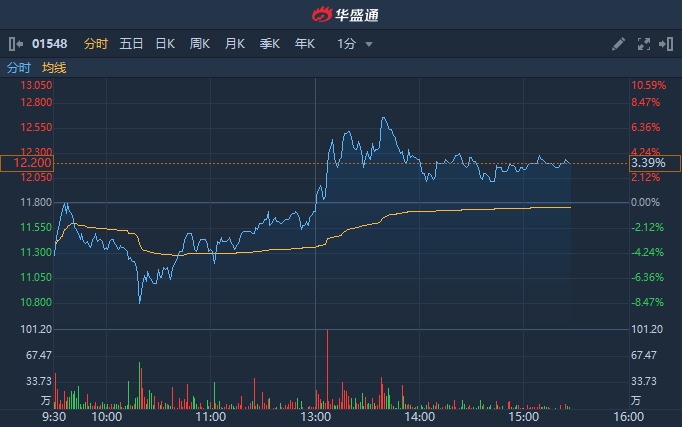The image size is (682, 427).
Task: Toggle the 分时 price line legend
Action: click(x=19, y=68)
